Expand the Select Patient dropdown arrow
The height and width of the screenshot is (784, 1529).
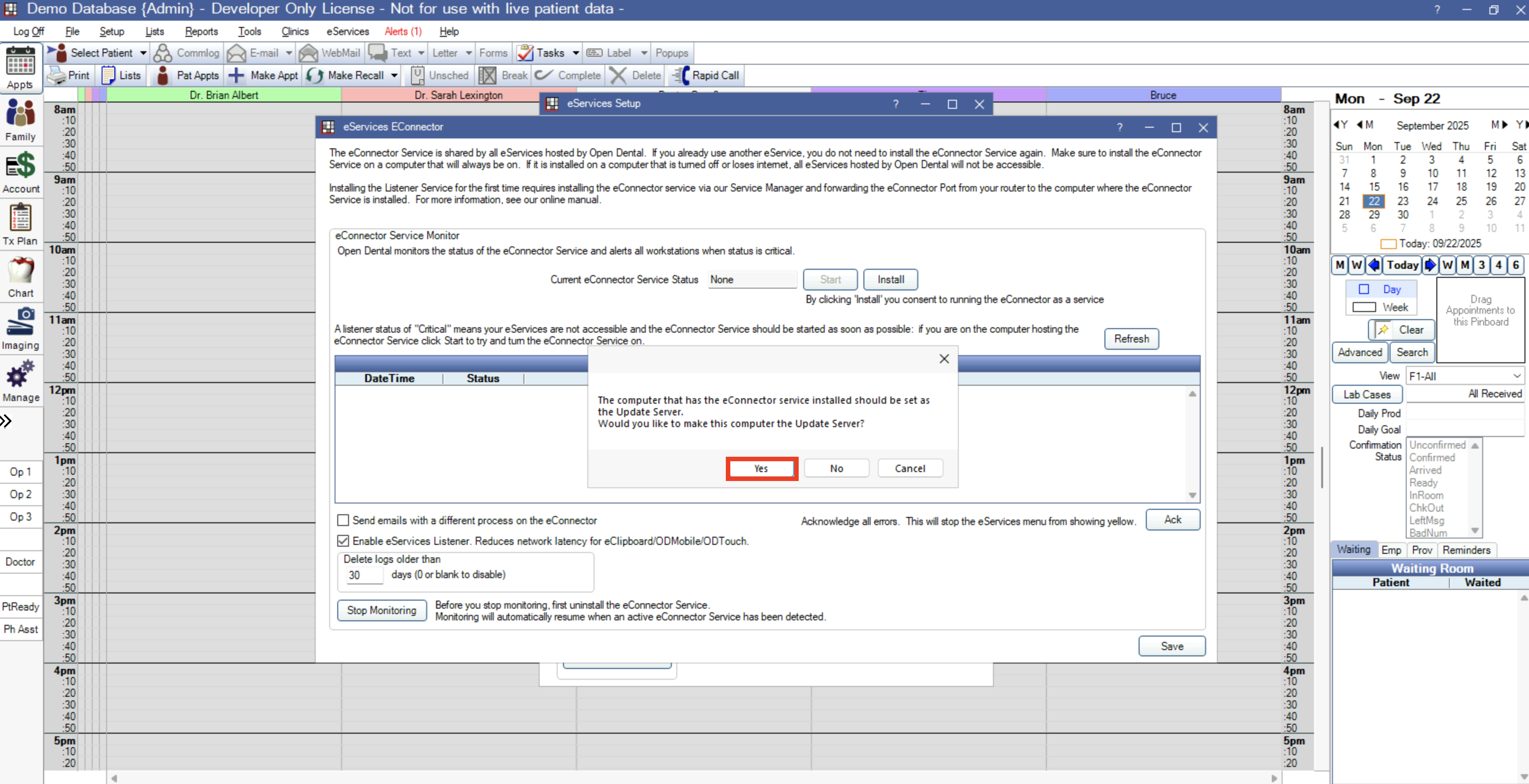coord(143,52)
